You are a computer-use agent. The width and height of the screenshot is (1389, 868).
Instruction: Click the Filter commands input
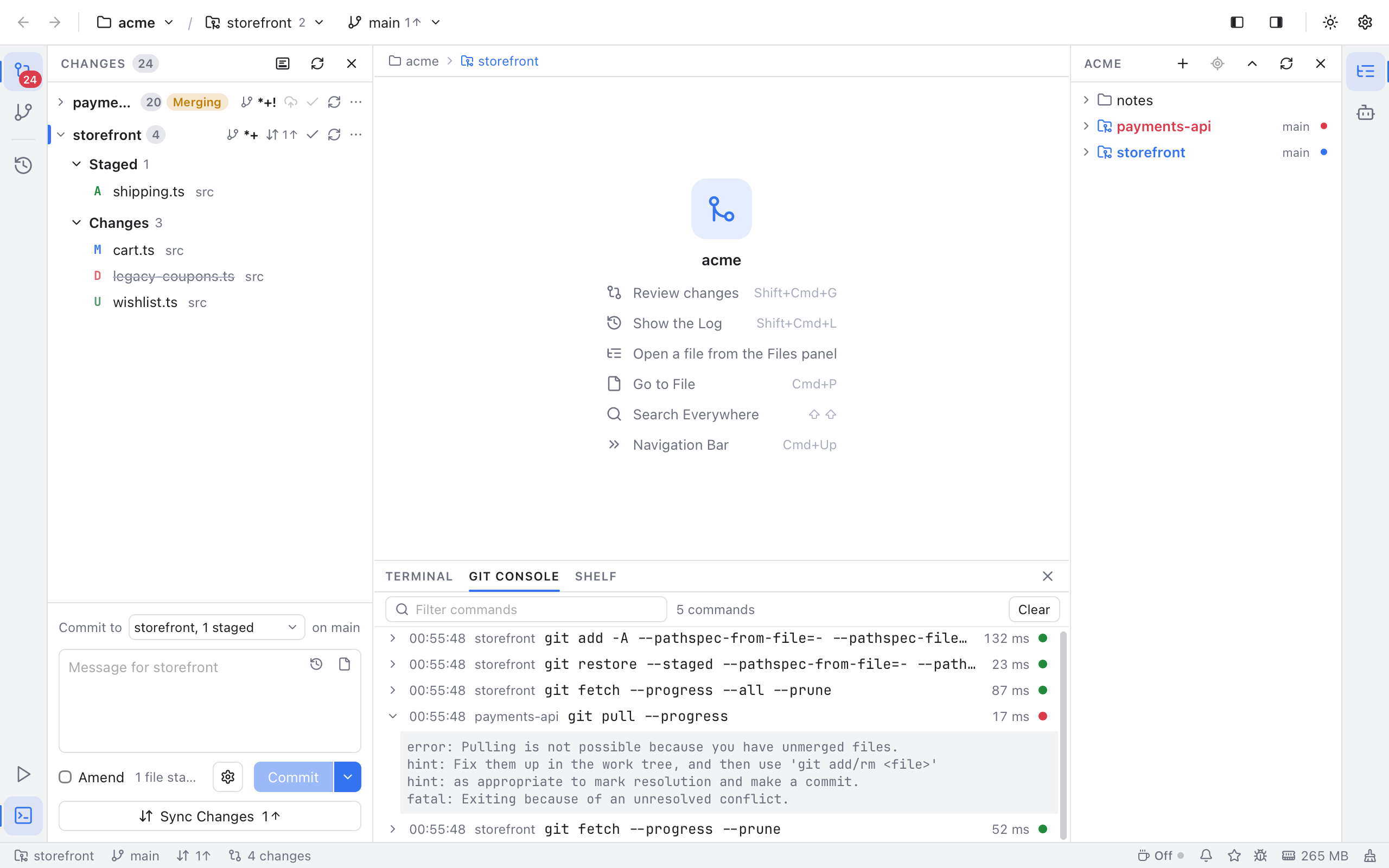[526, 610]
